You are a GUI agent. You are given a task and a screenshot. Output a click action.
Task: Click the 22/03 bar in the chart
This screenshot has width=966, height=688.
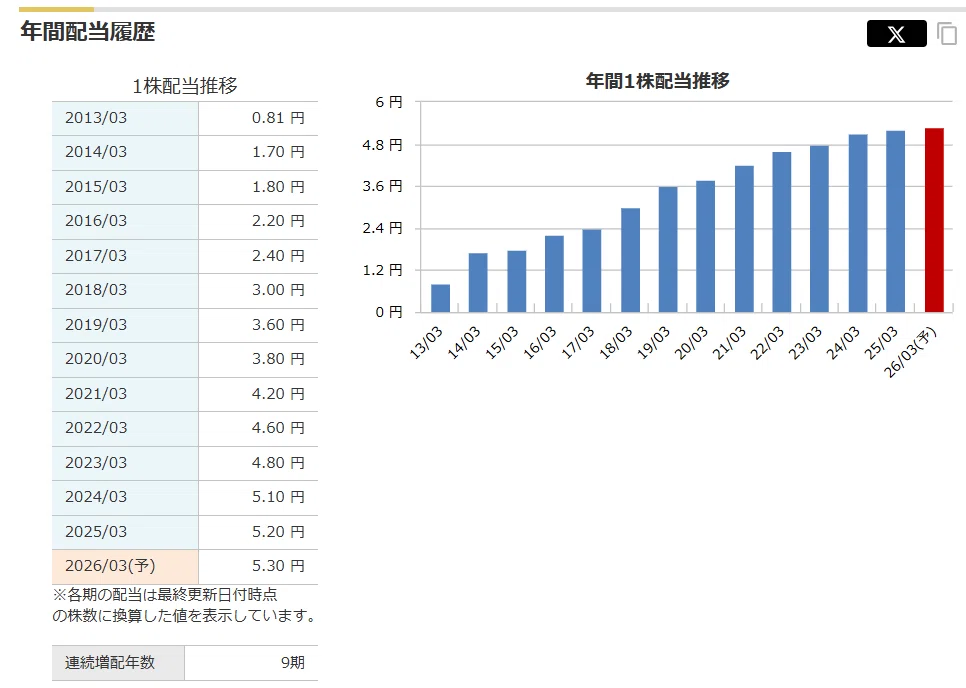[782, 232]
